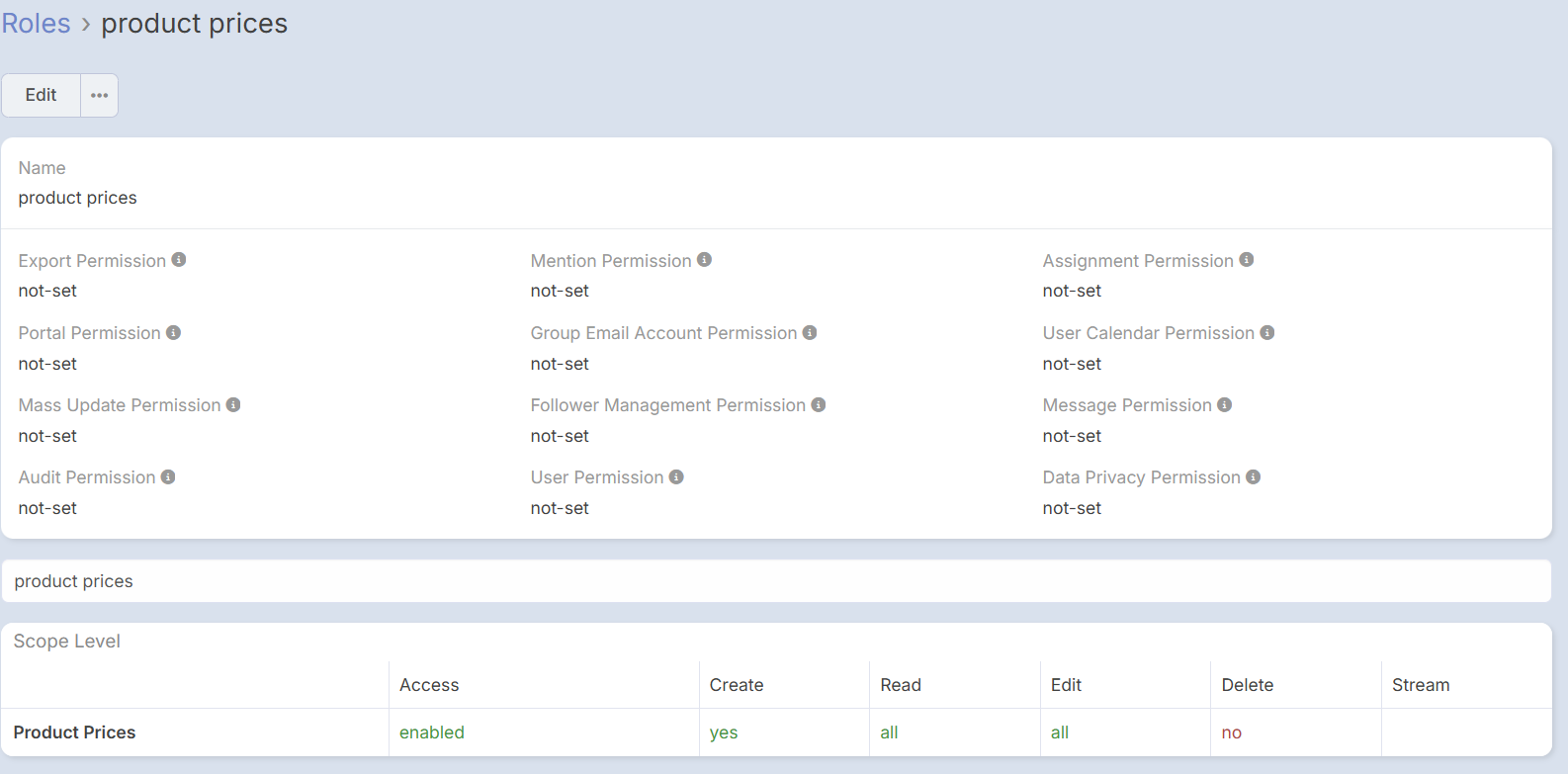Click the Delete column 'no' value

[x=1231, y=732]
